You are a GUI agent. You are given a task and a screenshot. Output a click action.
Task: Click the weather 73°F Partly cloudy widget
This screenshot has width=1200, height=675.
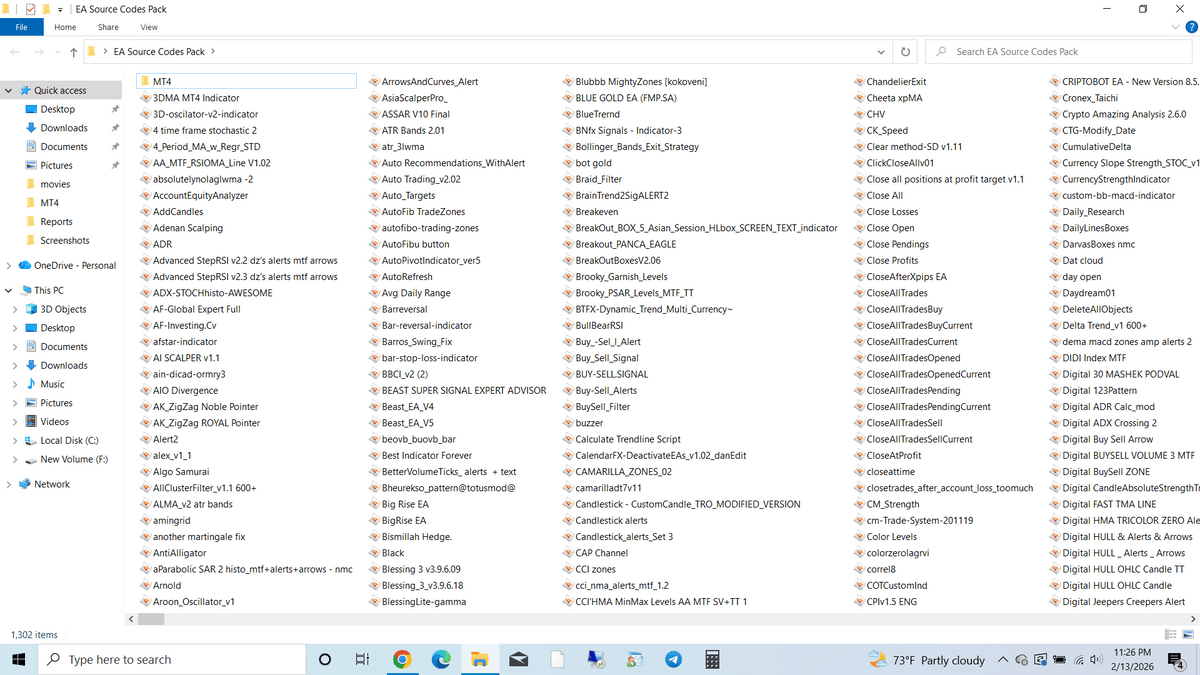926,660
